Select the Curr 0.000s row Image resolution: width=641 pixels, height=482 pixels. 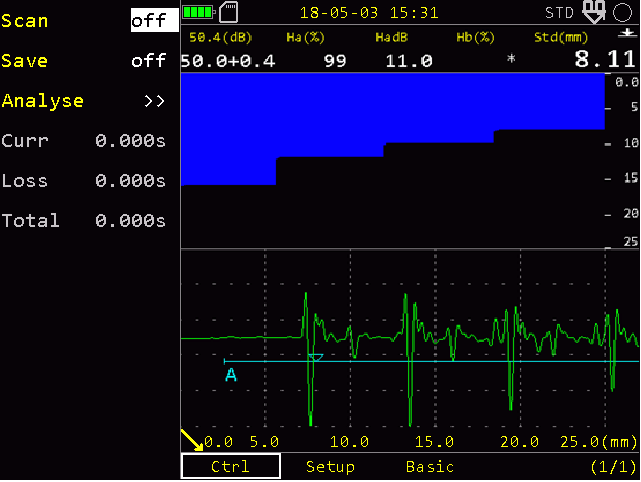tap(83, 141)
